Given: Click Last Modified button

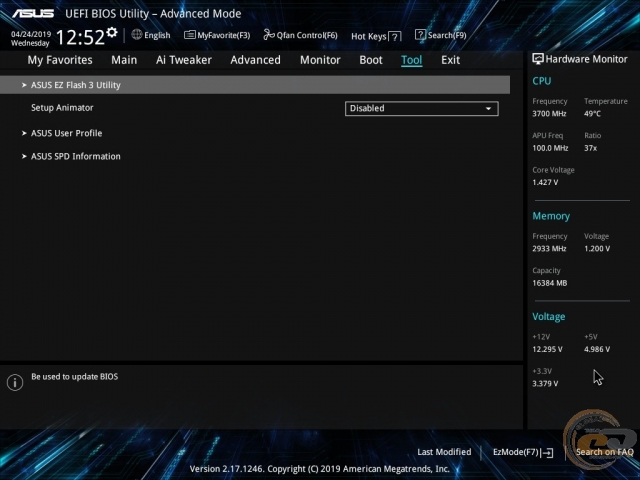Looking at the screenshot, I should [444, 452].
